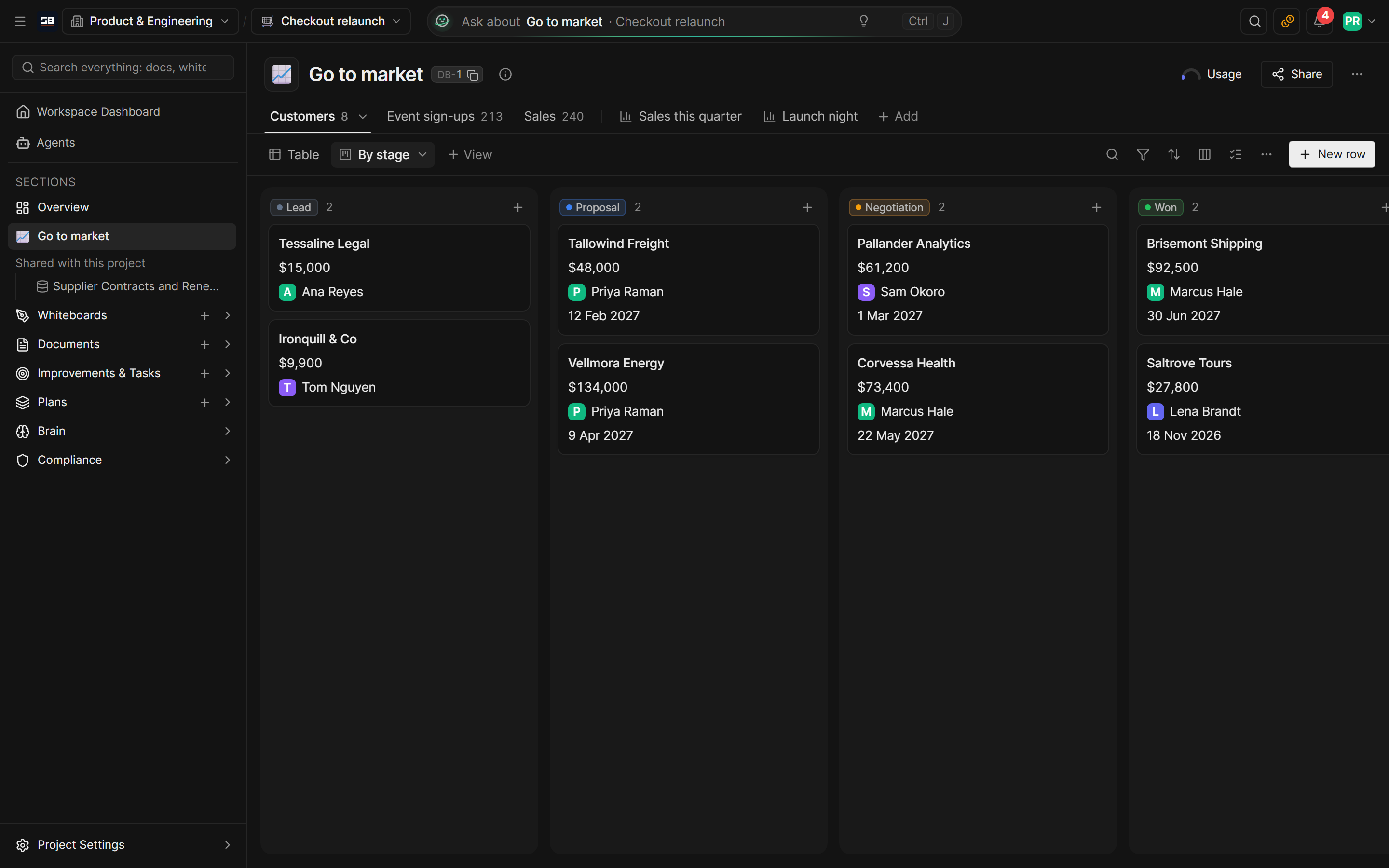The height and width of the screenshot is (868, 1389).
Task: Expand the Compliance section
Action: point(227,460)
